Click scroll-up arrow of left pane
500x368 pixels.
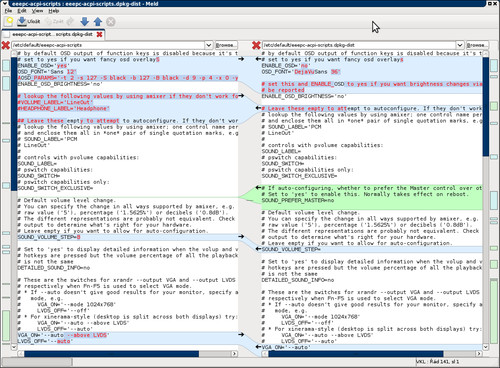[14, 53]
